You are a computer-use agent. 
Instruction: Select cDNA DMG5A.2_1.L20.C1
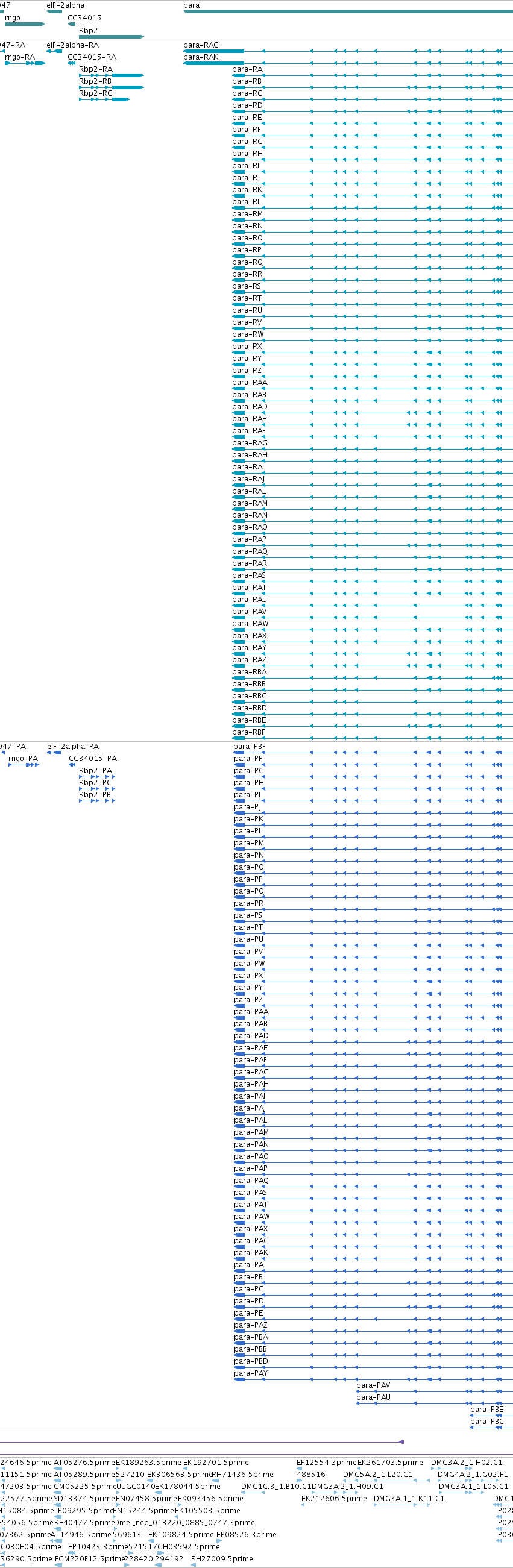click(378, 1475)
